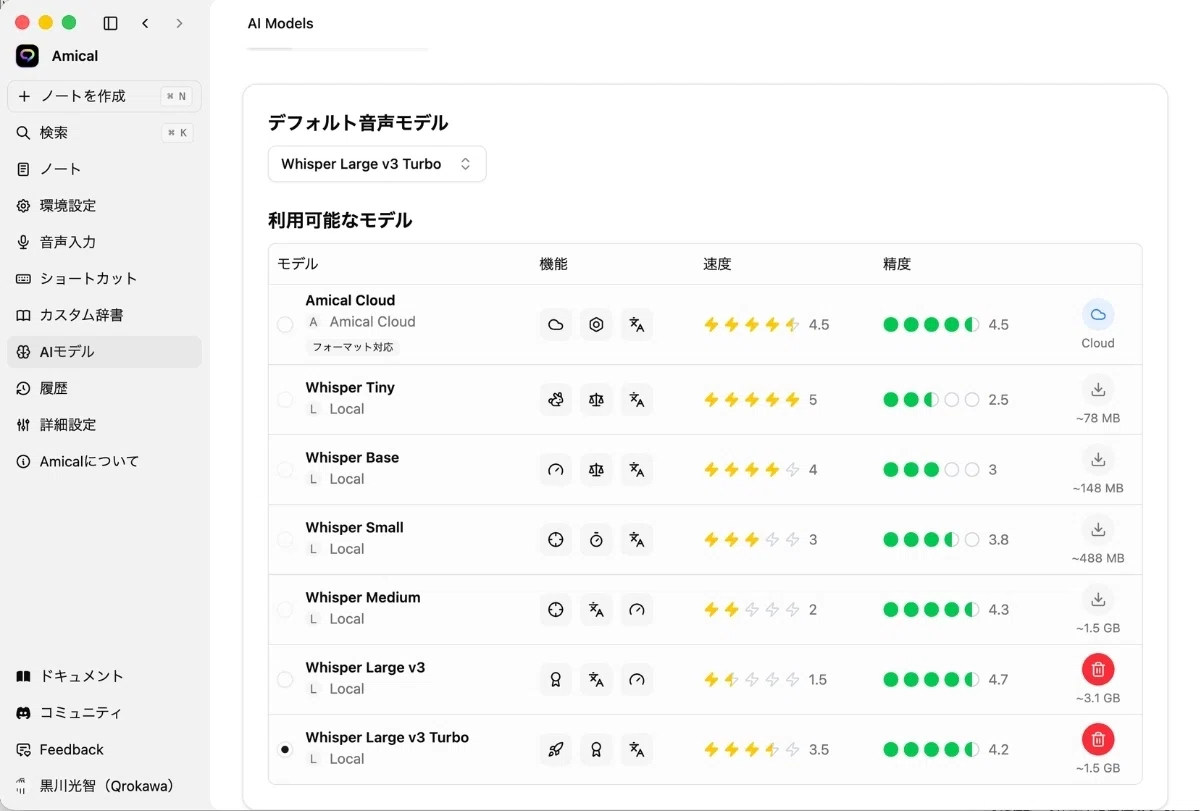This screenshot has height=811, width=1200.
Task: Select the Whisper Small radio button
Action: click(x=285, y=539)
